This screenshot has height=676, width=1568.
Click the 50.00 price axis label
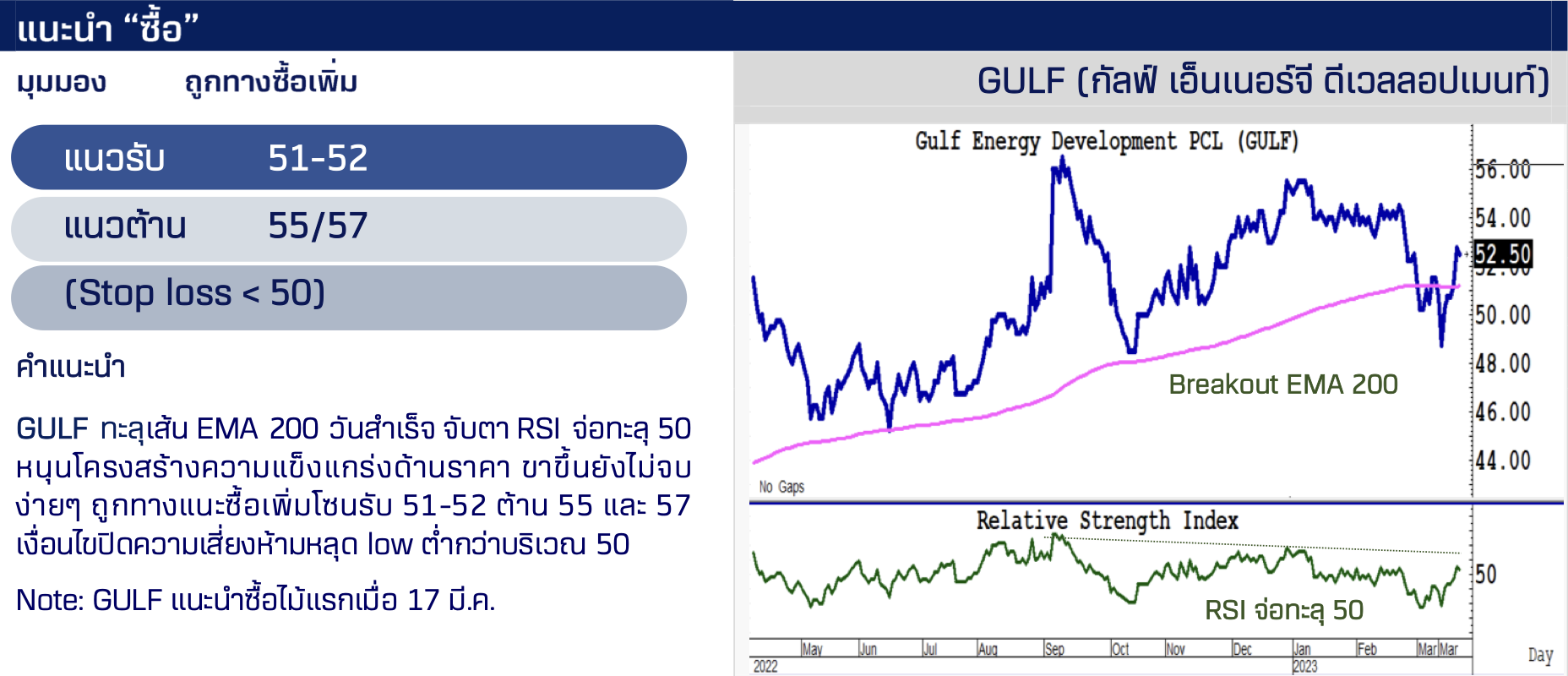click(1503, 315)
